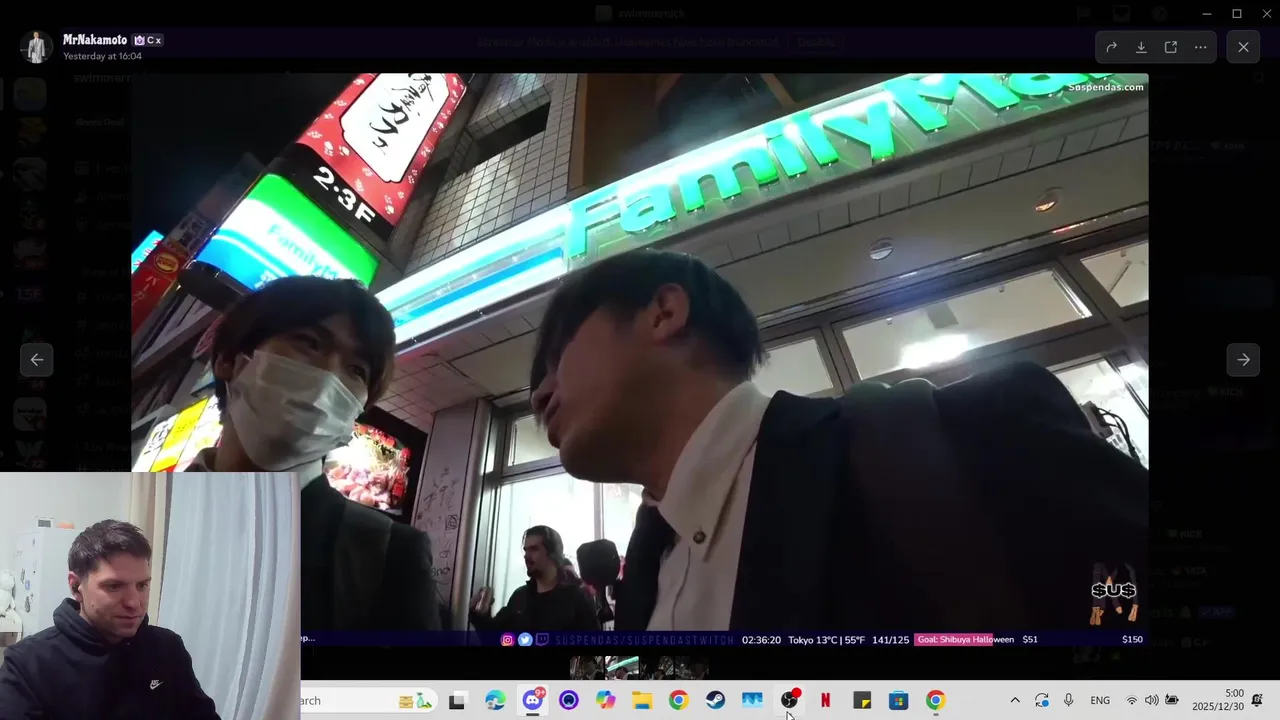Image resolution: width=1280 pixels, height=720 pixels.
Task: Select the highlighted FamilyMart thumbnail in strip
Action: (x=622, y=667)
